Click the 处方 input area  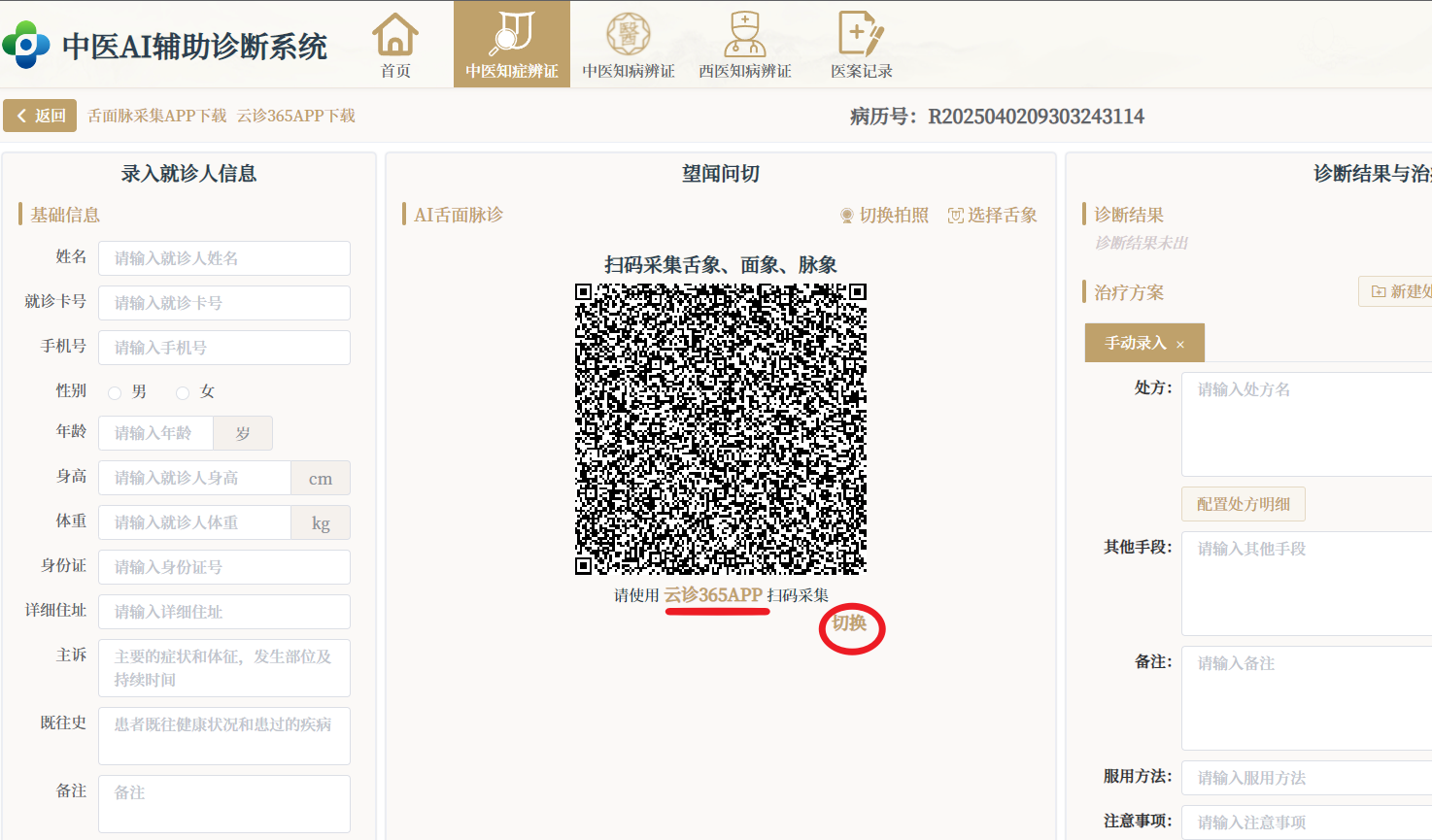(1307, 424)
